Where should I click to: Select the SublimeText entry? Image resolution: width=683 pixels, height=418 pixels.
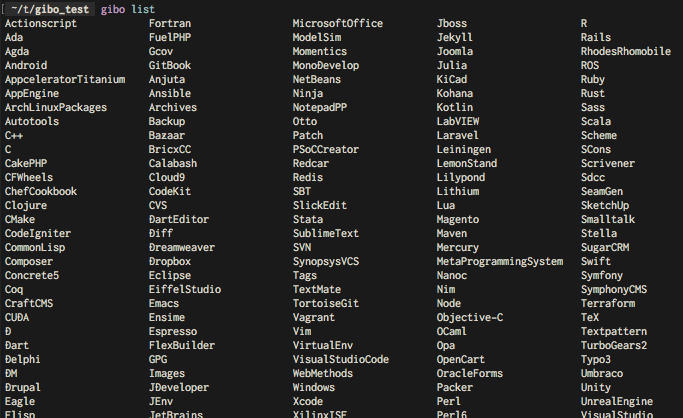(326, 233)
